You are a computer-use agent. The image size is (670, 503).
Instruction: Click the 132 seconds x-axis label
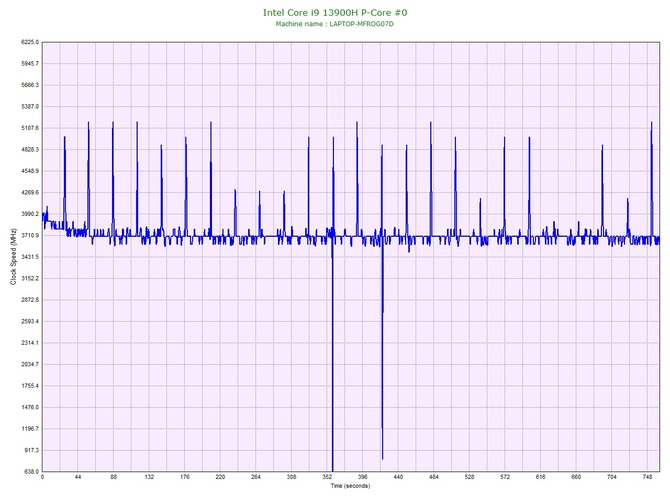[x=149, y=477]
